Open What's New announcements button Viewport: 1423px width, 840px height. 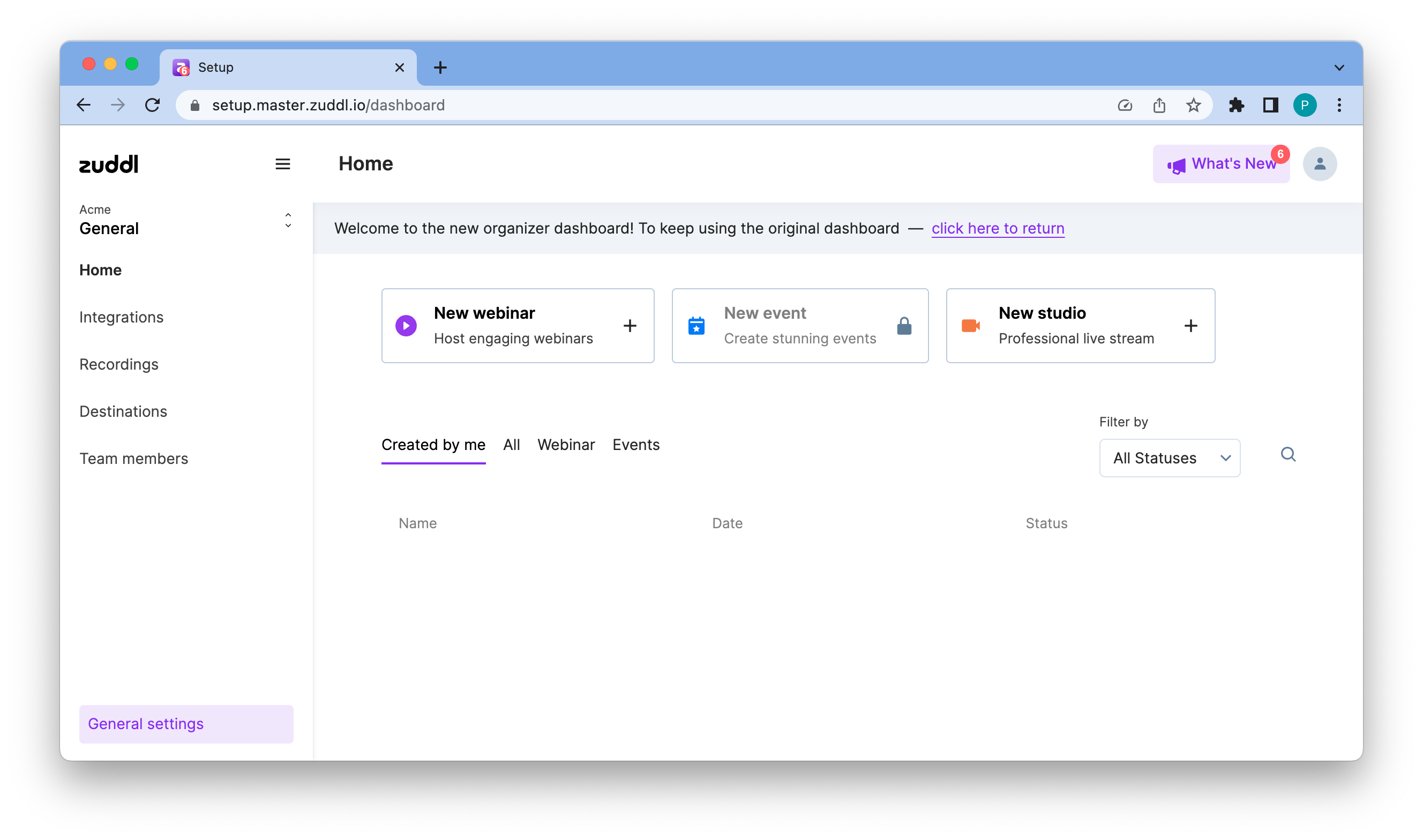click(x=1221, y=164)
